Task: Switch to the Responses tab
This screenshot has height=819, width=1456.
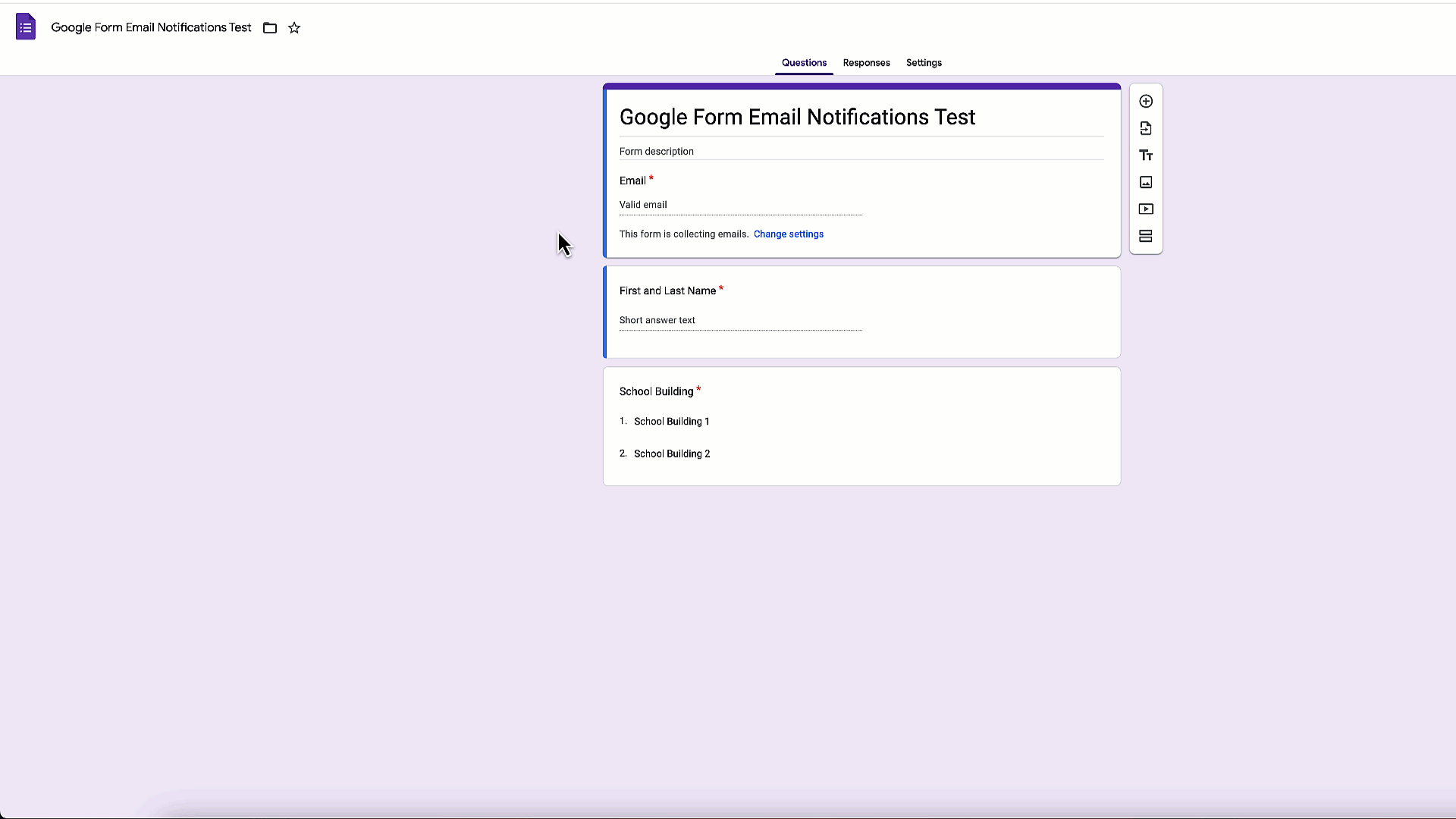Action: (x=865, y=63)
